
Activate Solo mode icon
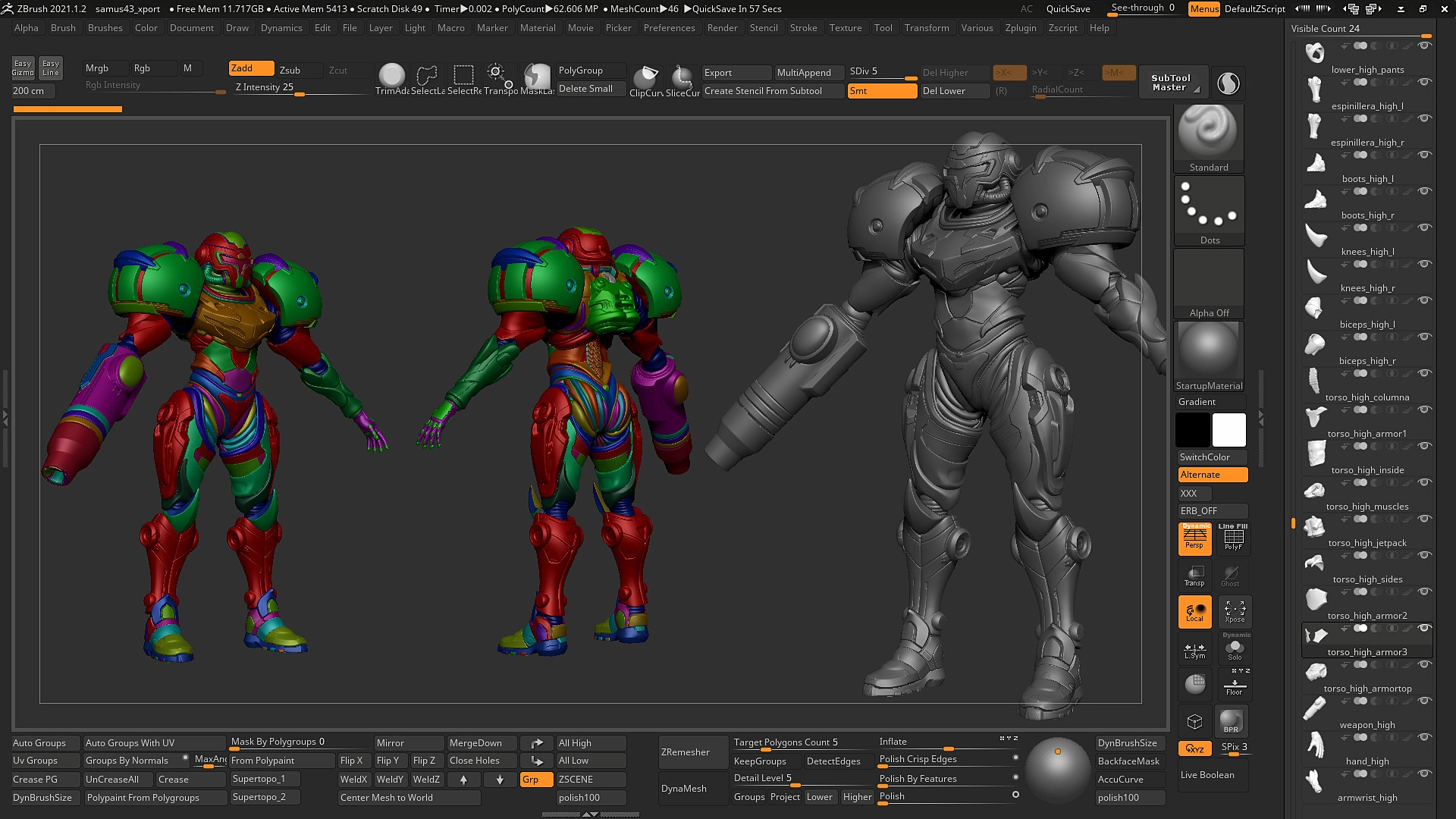1235,648
